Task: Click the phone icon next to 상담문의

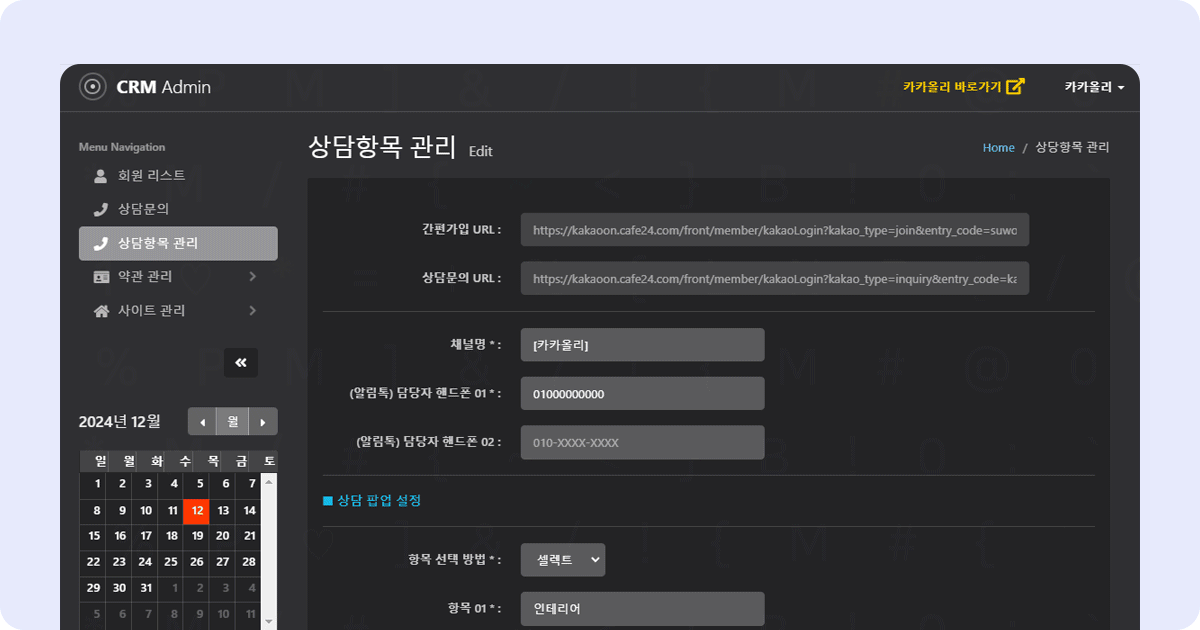Action: [100, 210]
